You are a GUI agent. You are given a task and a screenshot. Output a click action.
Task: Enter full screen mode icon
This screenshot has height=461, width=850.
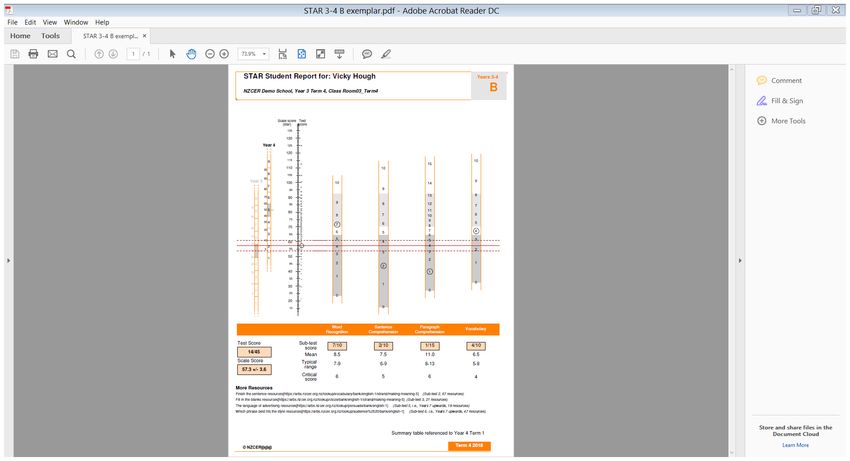[x=320, y=54]
